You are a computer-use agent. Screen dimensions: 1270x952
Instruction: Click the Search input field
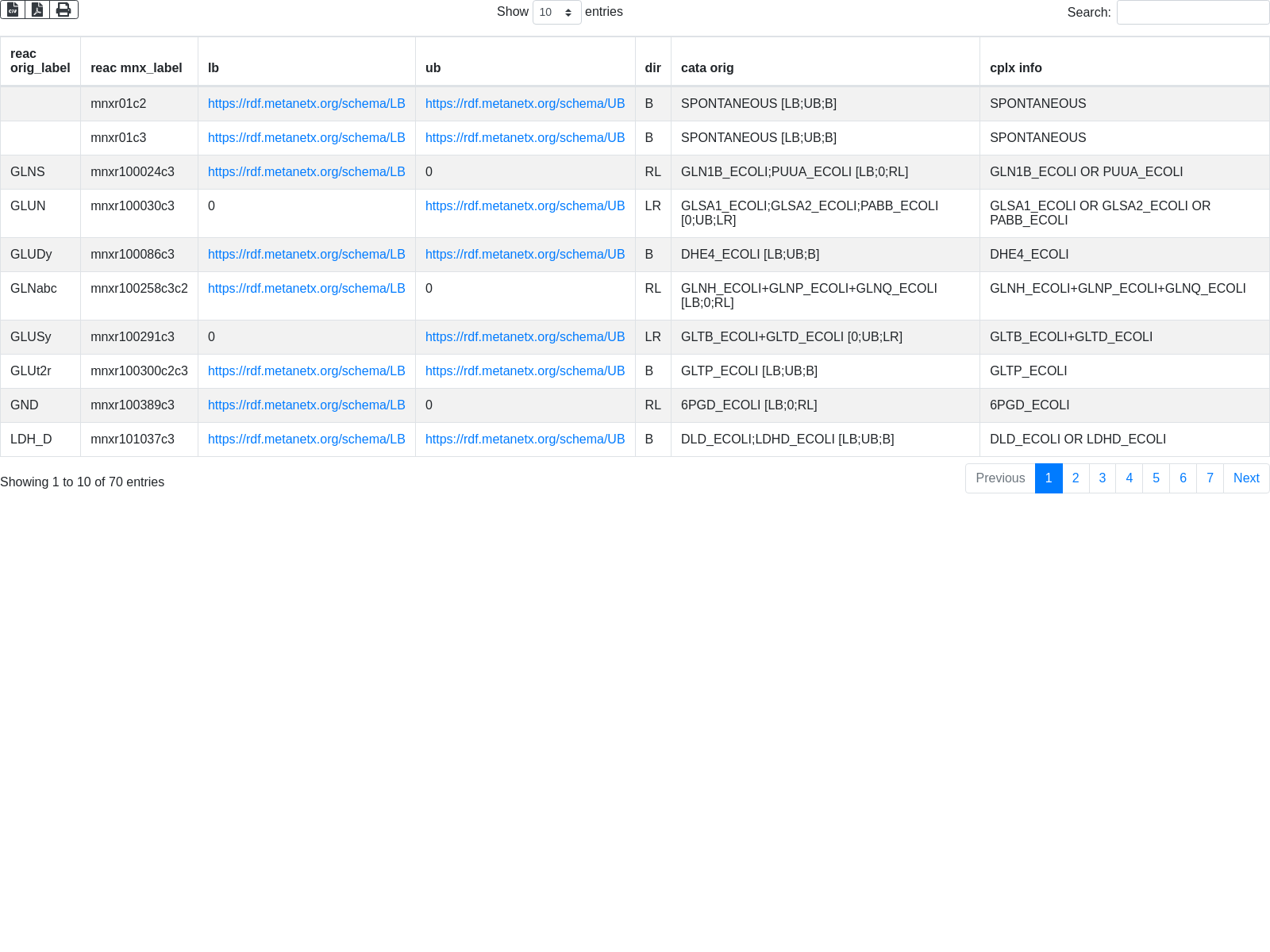click(1192, 13)
